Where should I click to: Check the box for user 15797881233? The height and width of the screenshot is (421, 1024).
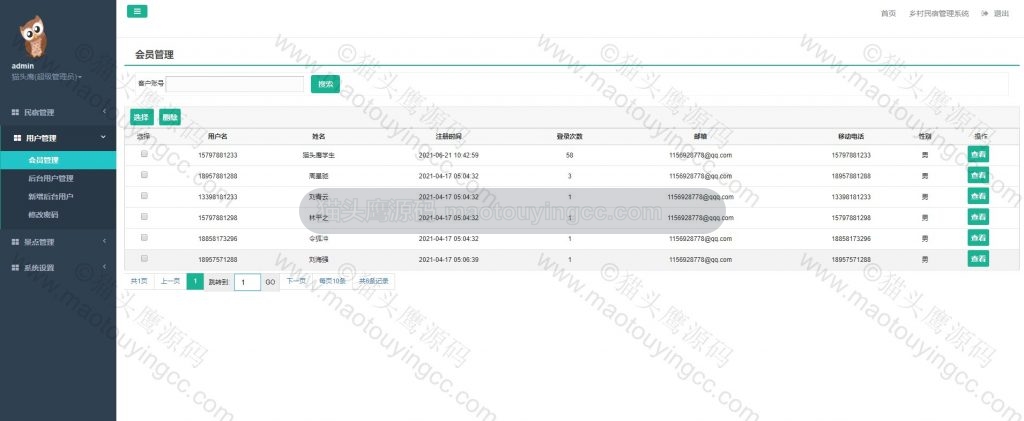click(144, 154)
